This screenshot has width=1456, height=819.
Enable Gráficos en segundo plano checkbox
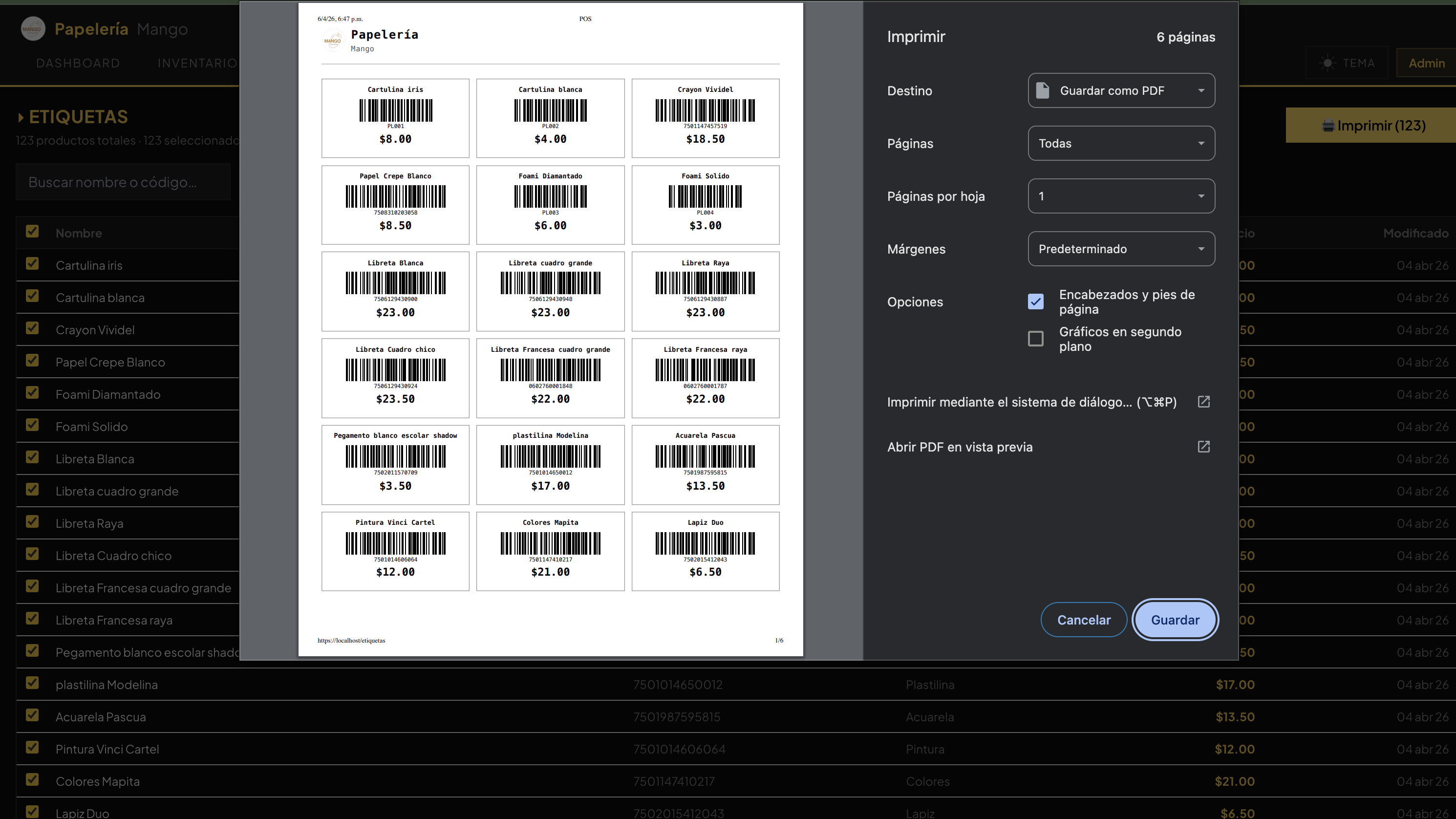pos(1035,339)
